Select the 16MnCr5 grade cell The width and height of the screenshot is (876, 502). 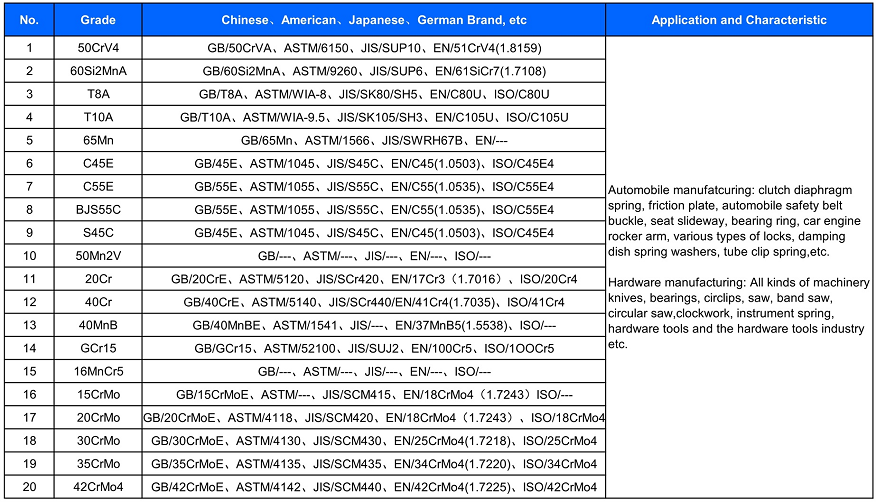(98, 371)
